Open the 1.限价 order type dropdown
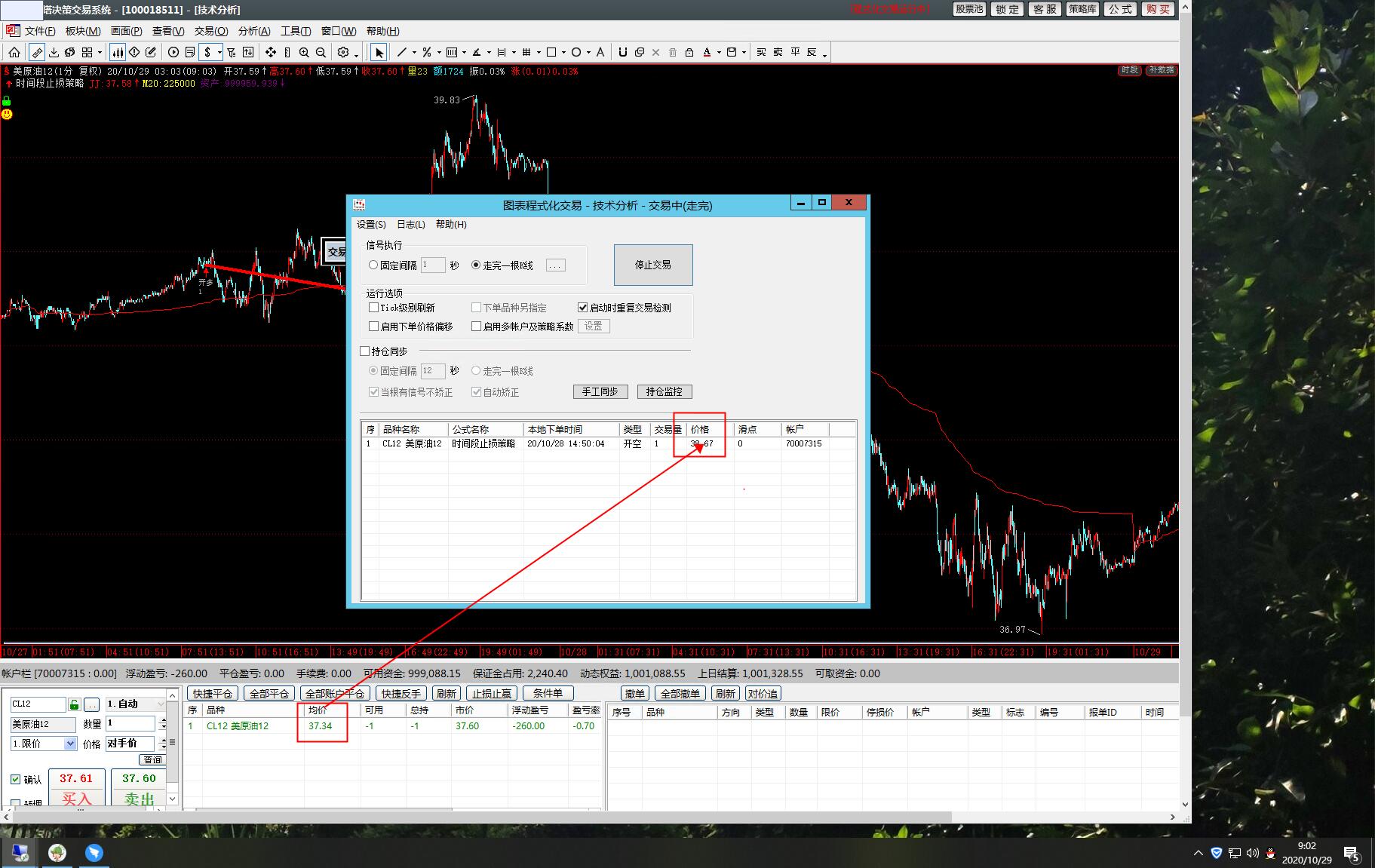 pos(70,744)
